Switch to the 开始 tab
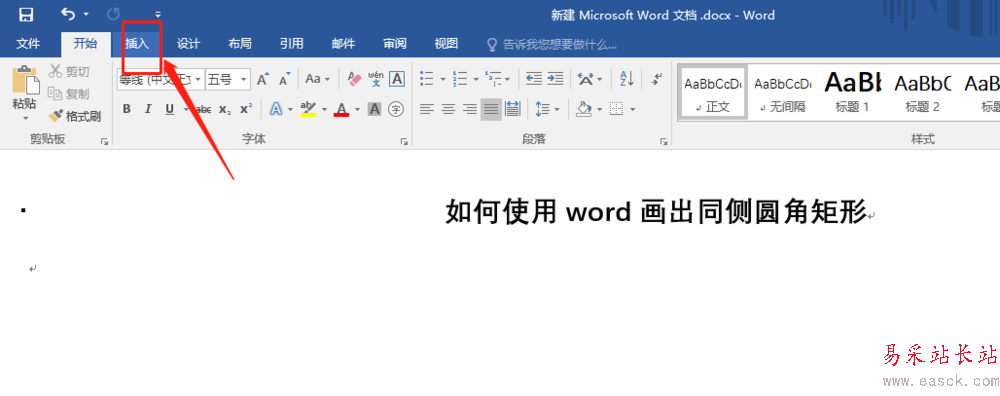 (x=85, y=43)
